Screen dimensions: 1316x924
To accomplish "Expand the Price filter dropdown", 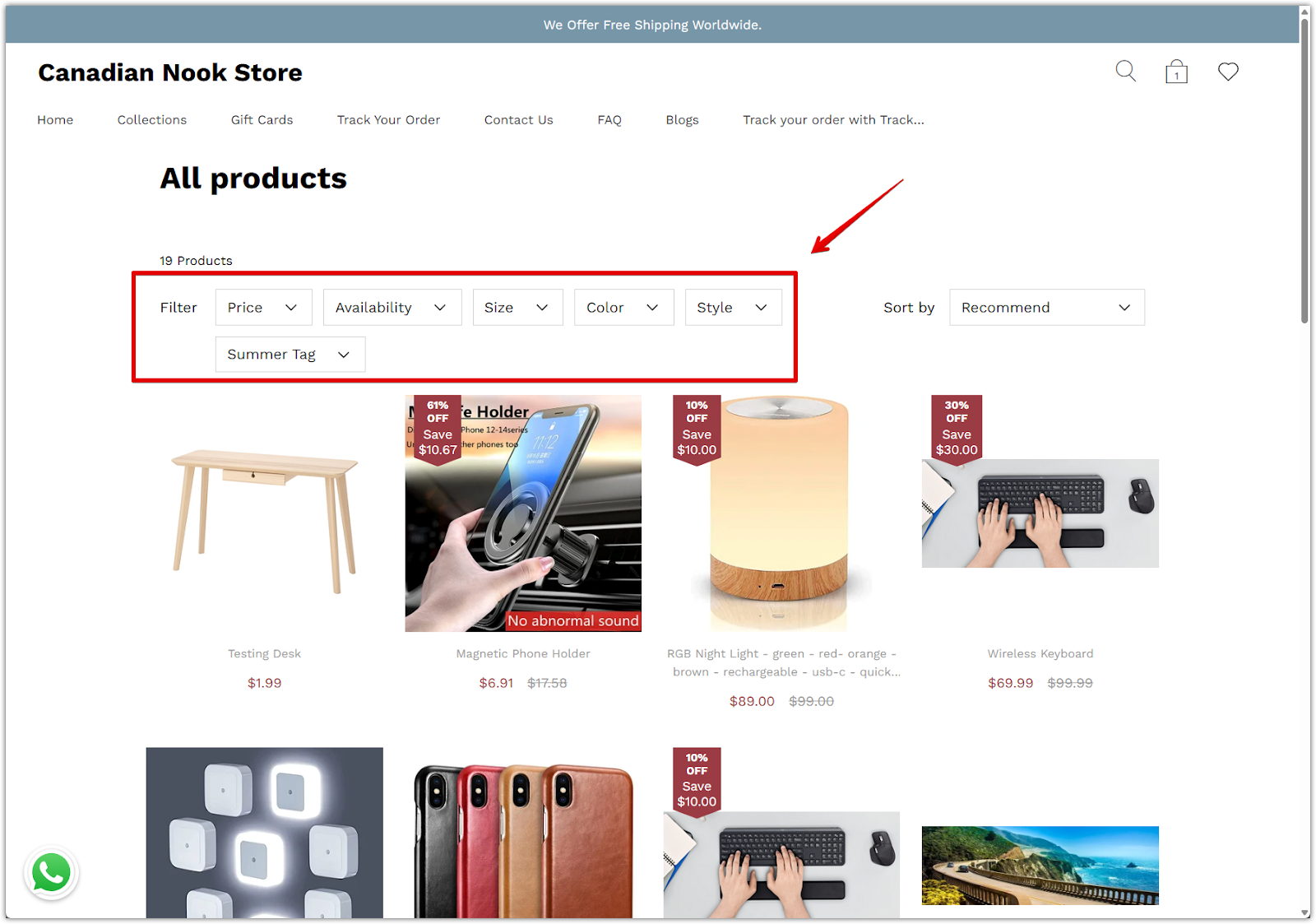I will (x=263, y=307).
